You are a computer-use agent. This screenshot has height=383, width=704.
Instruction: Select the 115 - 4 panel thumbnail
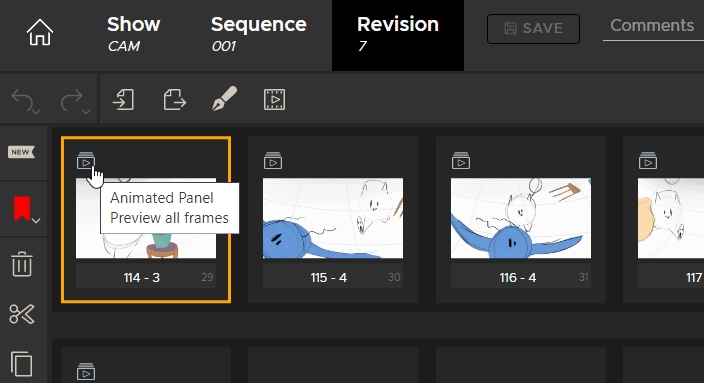click(333, 218)
